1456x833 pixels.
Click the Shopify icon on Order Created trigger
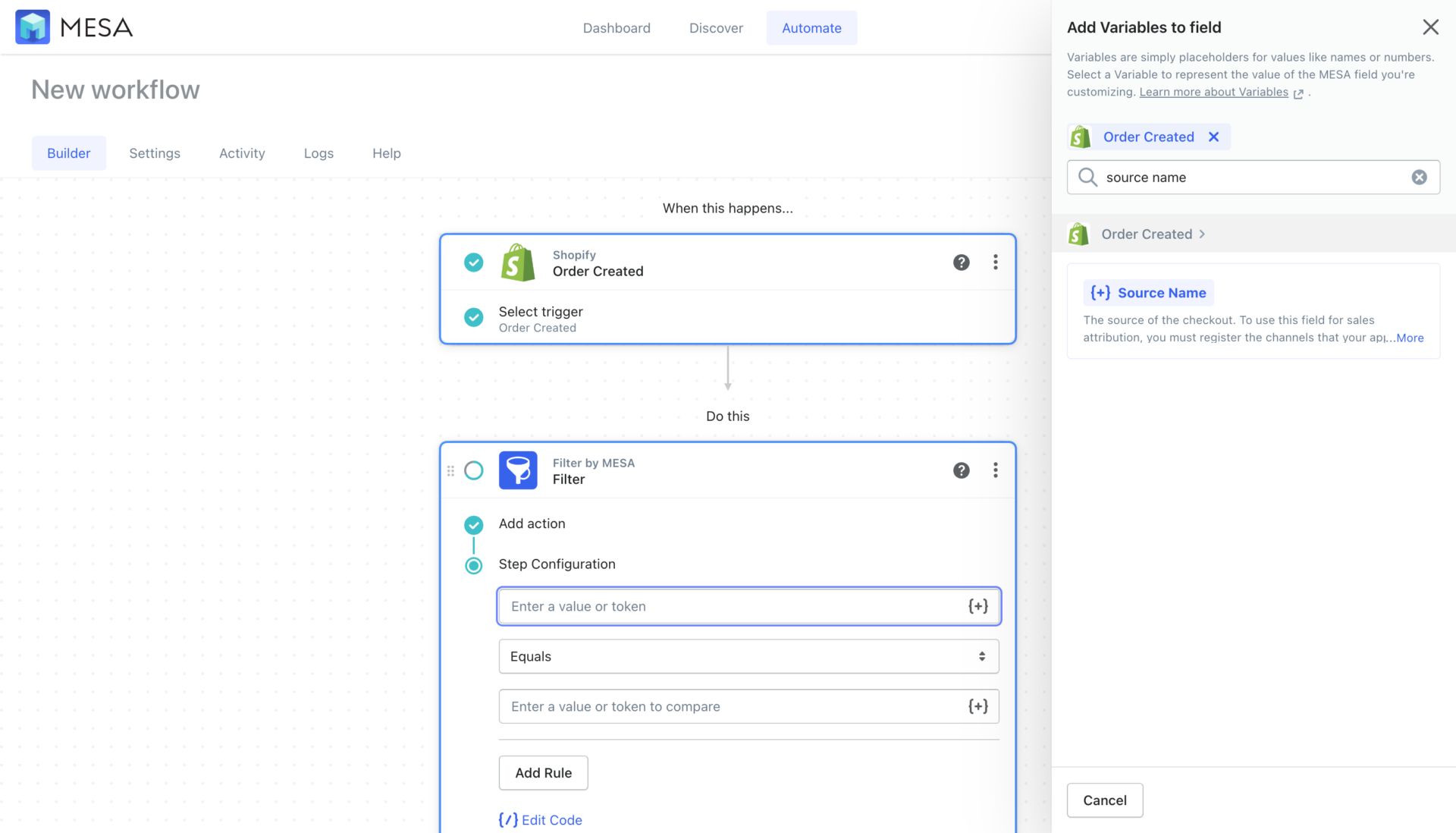tap(518, 262)
